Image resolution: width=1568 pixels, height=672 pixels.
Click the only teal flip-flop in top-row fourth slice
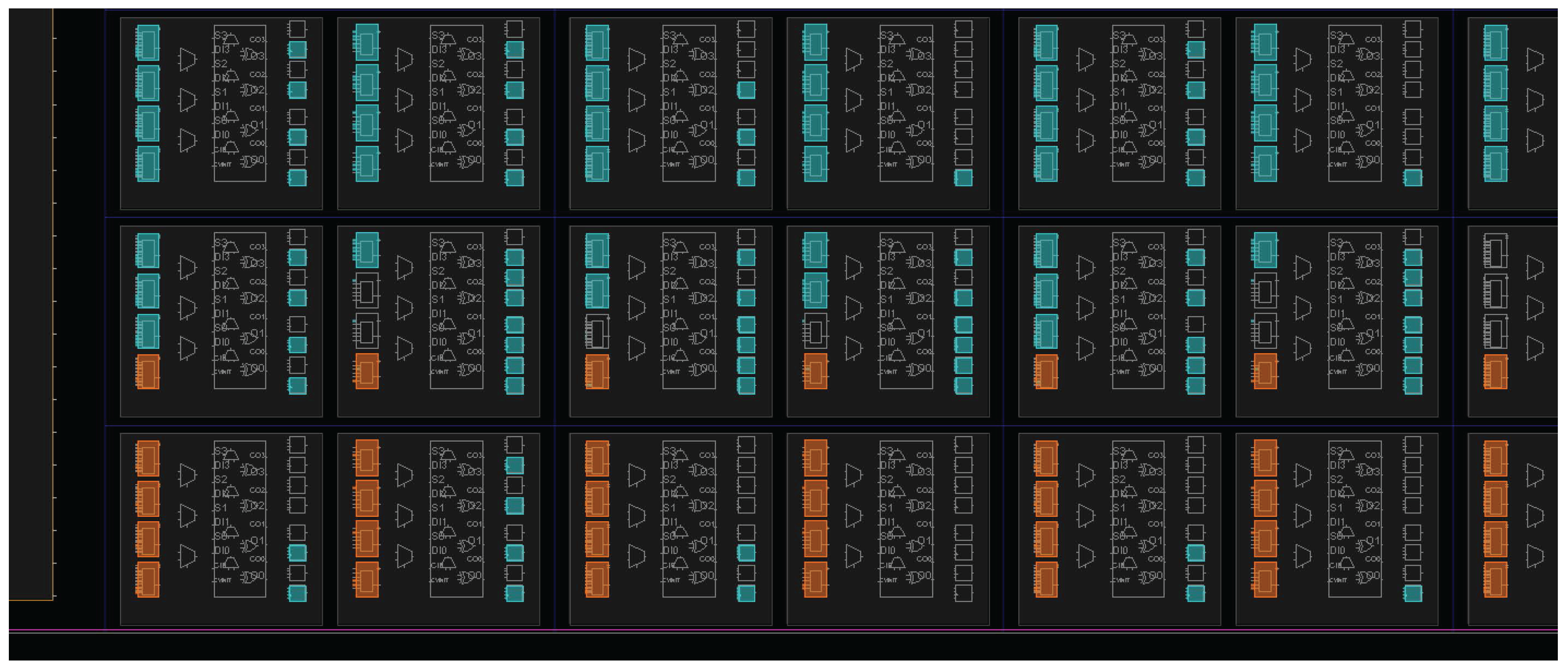pyautogui.click(x=963, y=178)
